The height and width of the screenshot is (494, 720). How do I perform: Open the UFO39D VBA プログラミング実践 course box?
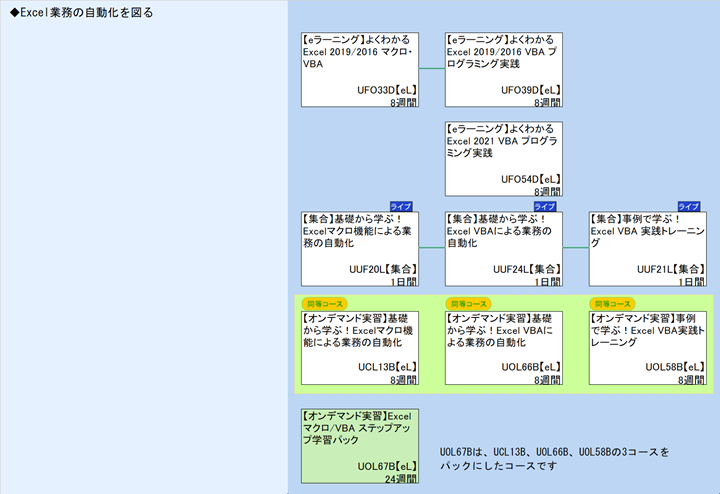coord(504,69)
